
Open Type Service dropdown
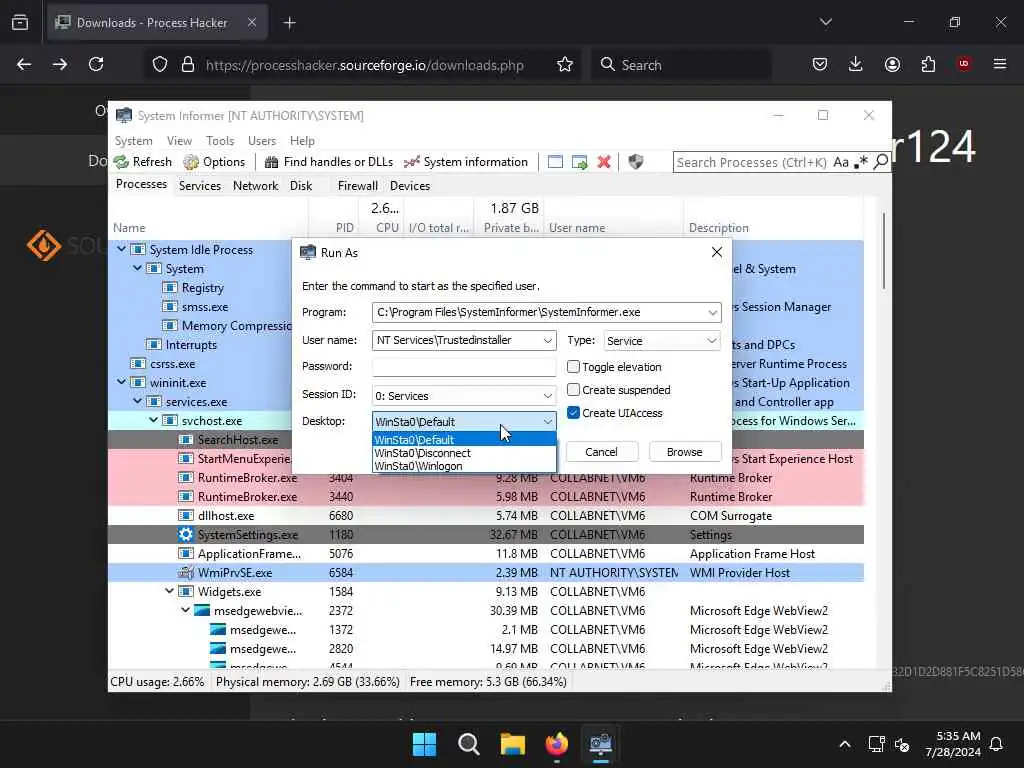click(711, 341)
